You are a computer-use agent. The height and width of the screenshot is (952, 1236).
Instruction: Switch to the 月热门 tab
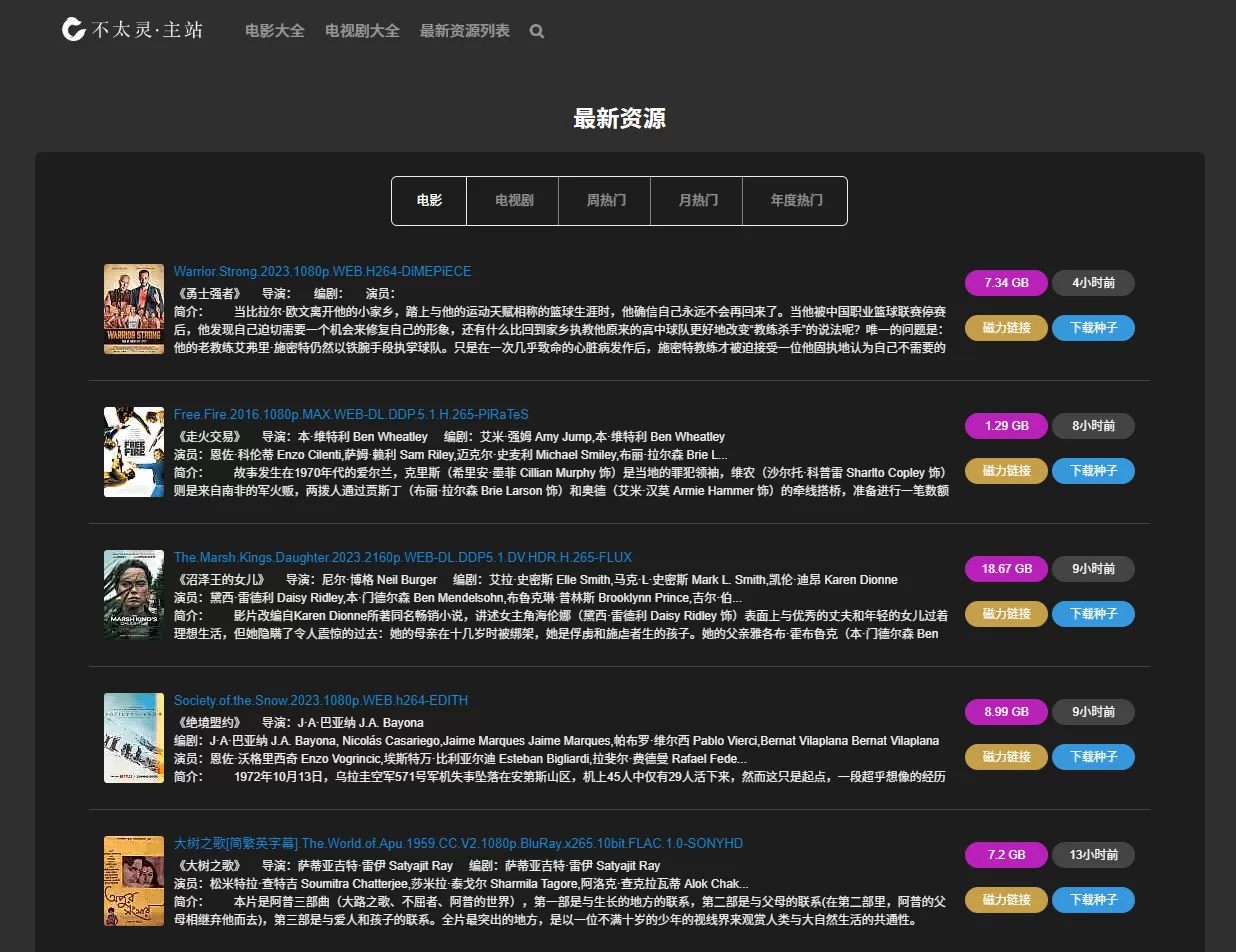[x=696, y=200]
